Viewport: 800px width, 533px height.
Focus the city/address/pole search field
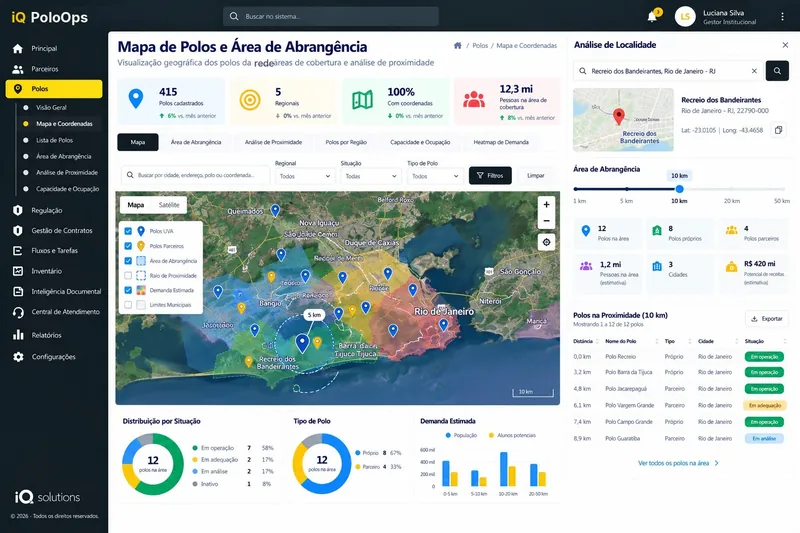(x=195, y=175)
